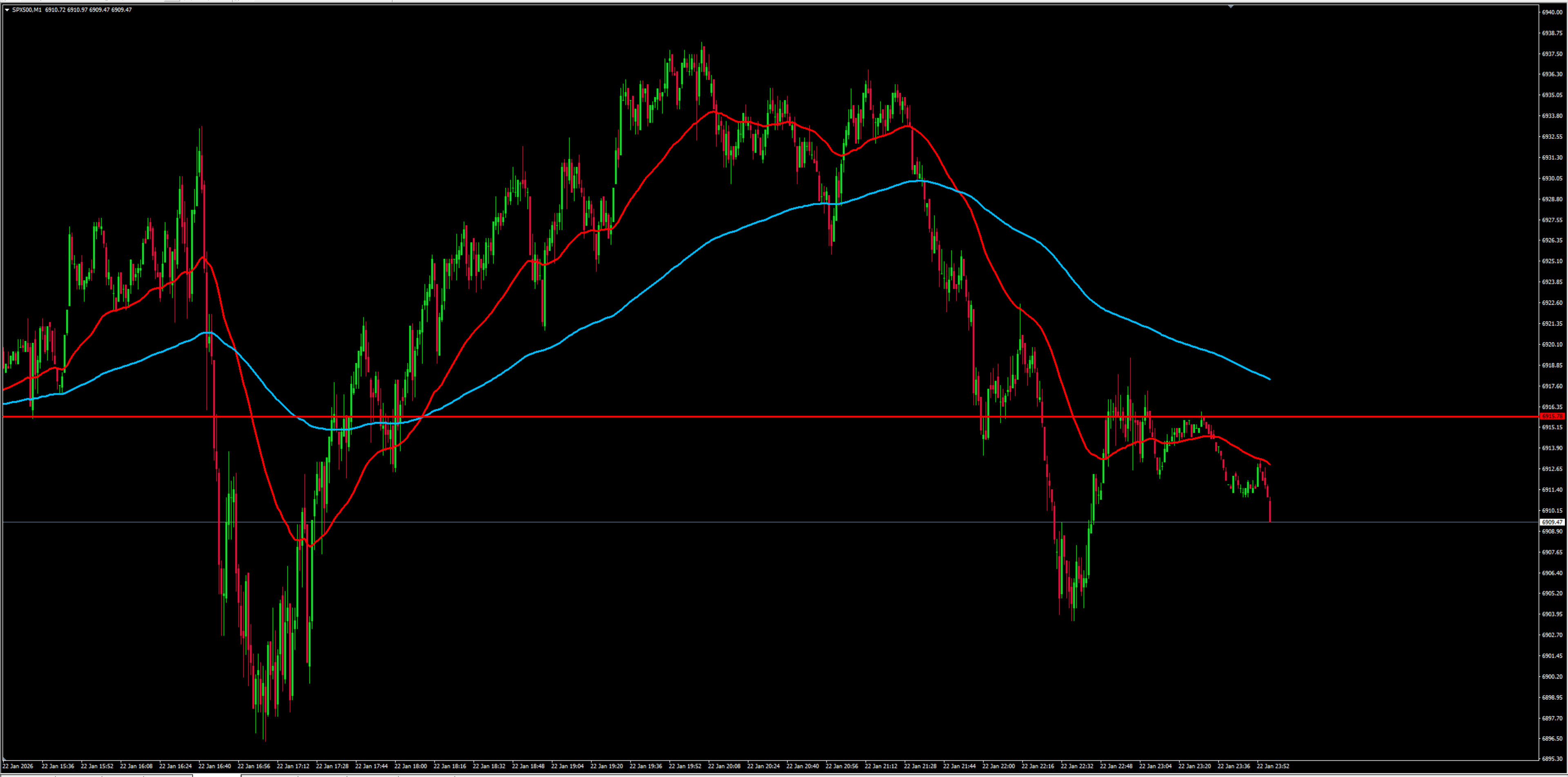Click the white 6909.47 current price tag
This screenshot has height=777, width=1568.
[x=1552, y=522]
